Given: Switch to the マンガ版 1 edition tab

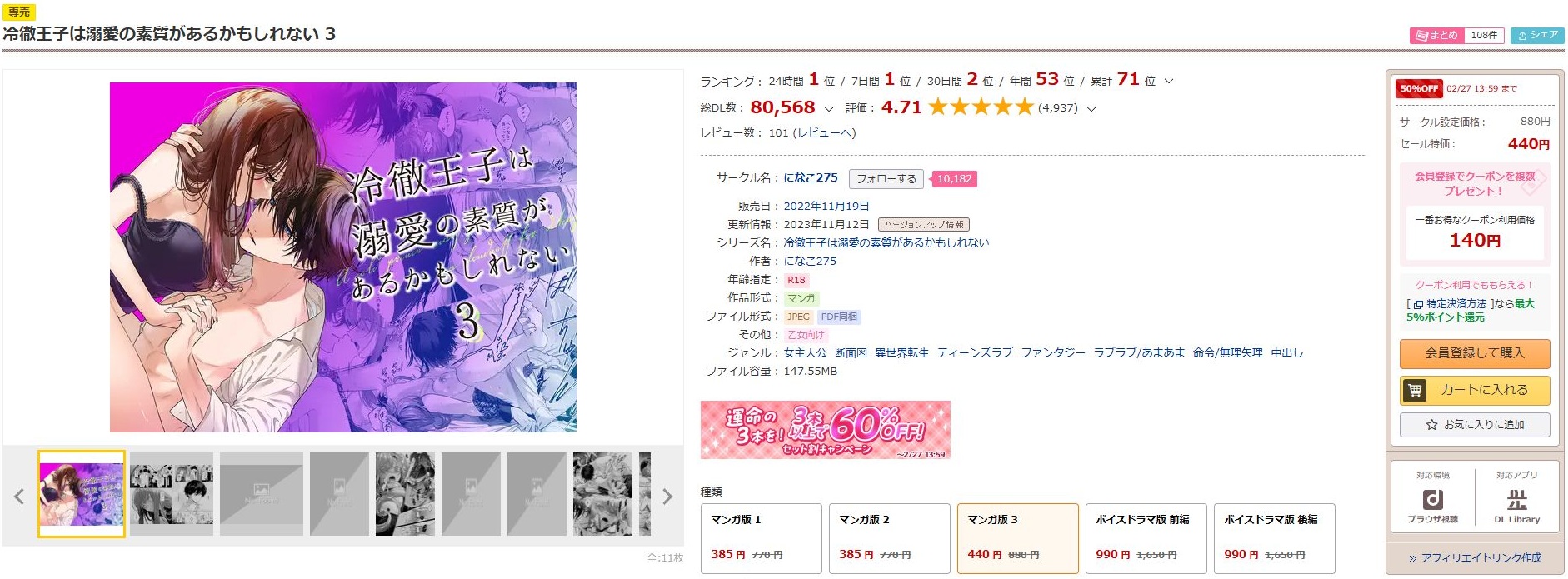Looking at the screenshot, I should pyautogui.click(x=761, y=537).
